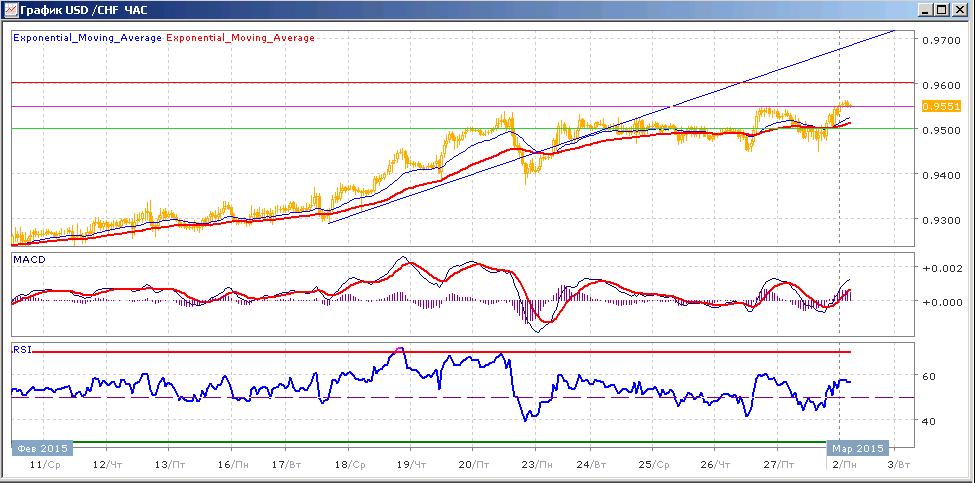Click the chart window icon in title bar
The width and height of the screenshot is (975, 483).
9,11
